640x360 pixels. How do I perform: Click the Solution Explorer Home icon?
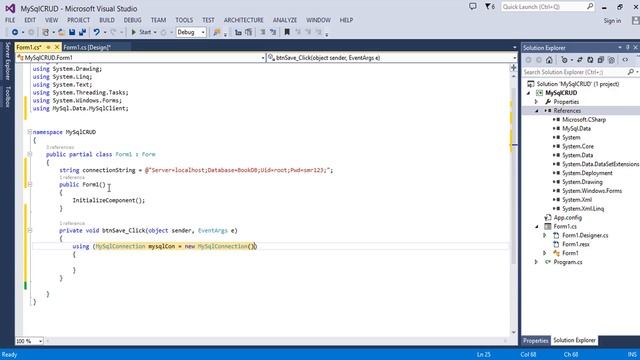click(x=549, y=60)
